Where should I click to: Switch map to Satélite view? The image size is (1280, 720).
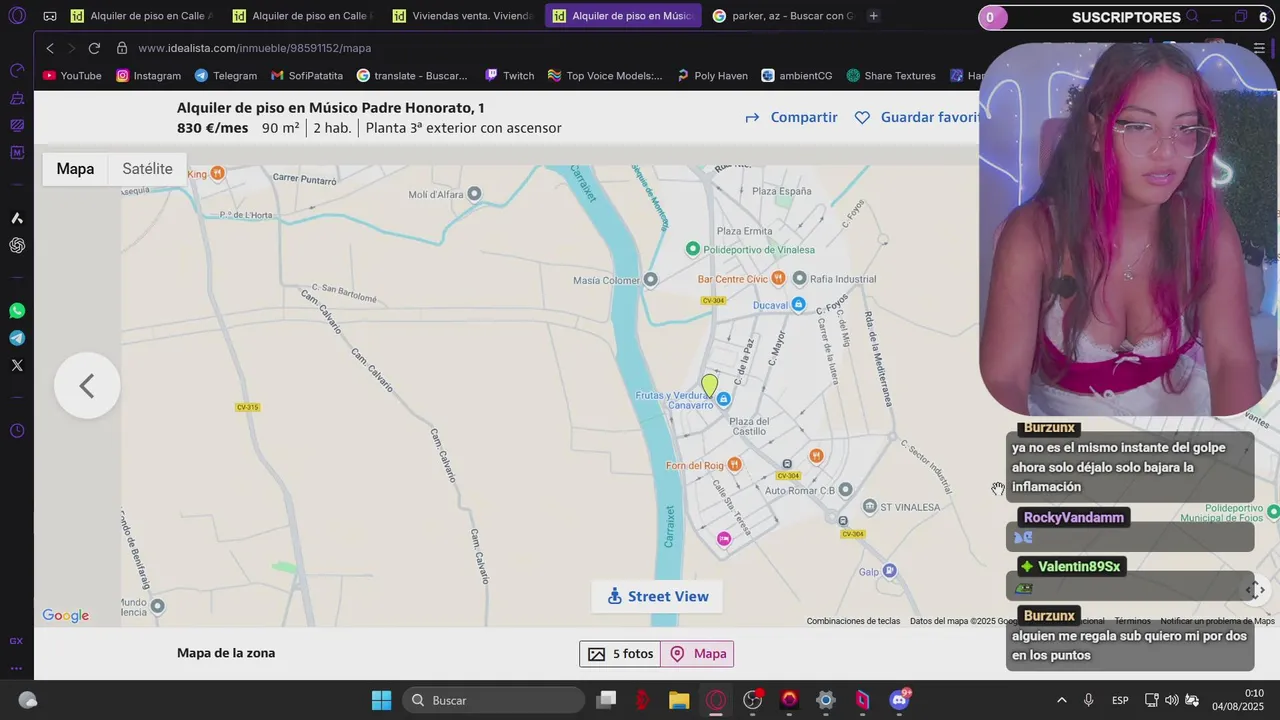[x=147, y=169]
